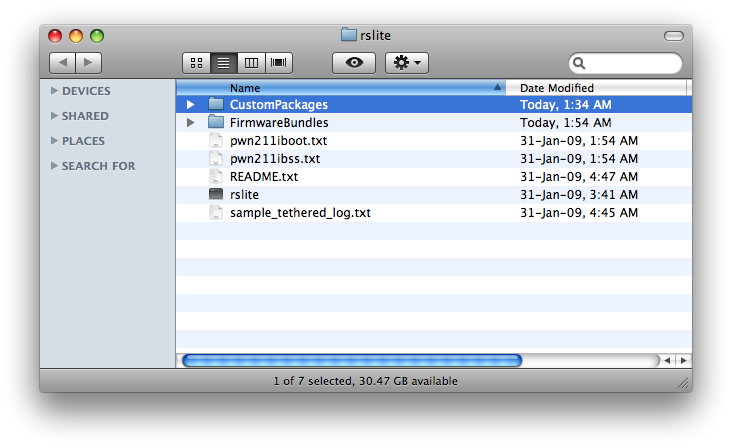The width and height of the screenshot is (732, 447).
Task: Select the README.txt file
Action: pyautogui.click(x=264, y=177)
